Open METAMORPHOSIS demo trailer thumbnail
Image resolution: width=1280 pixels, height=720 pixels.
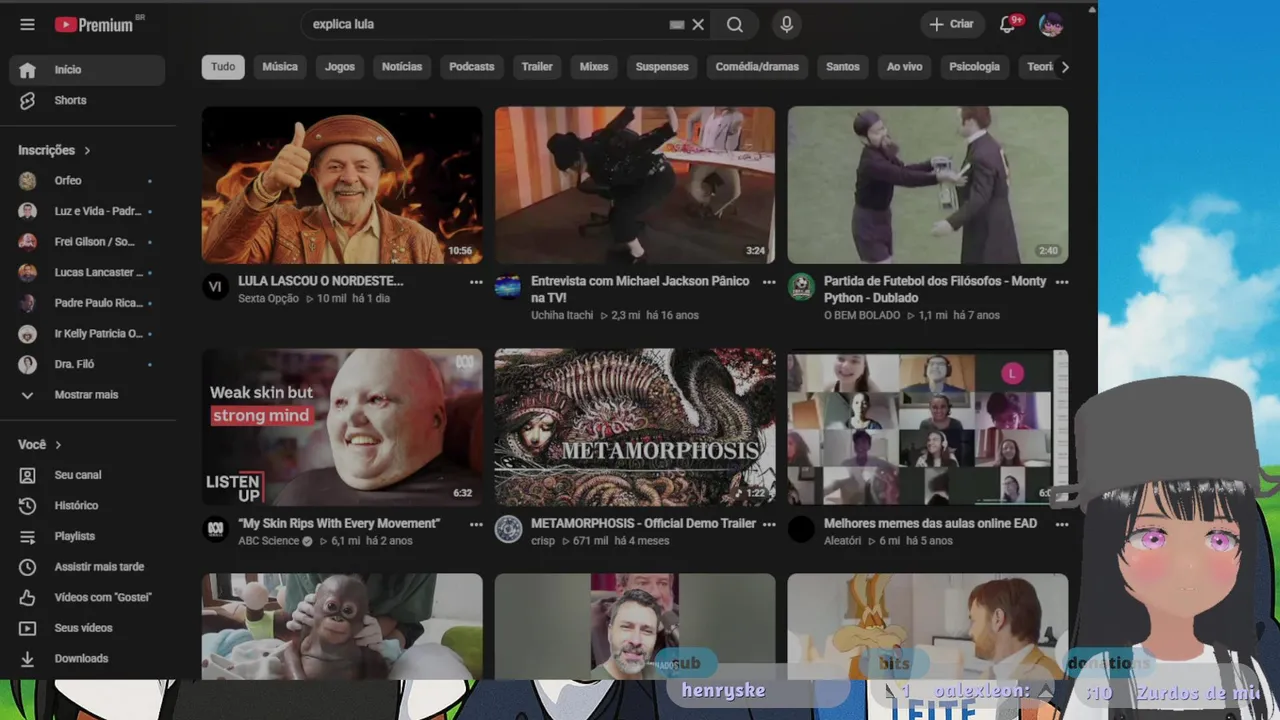click(x=635, y=427)
